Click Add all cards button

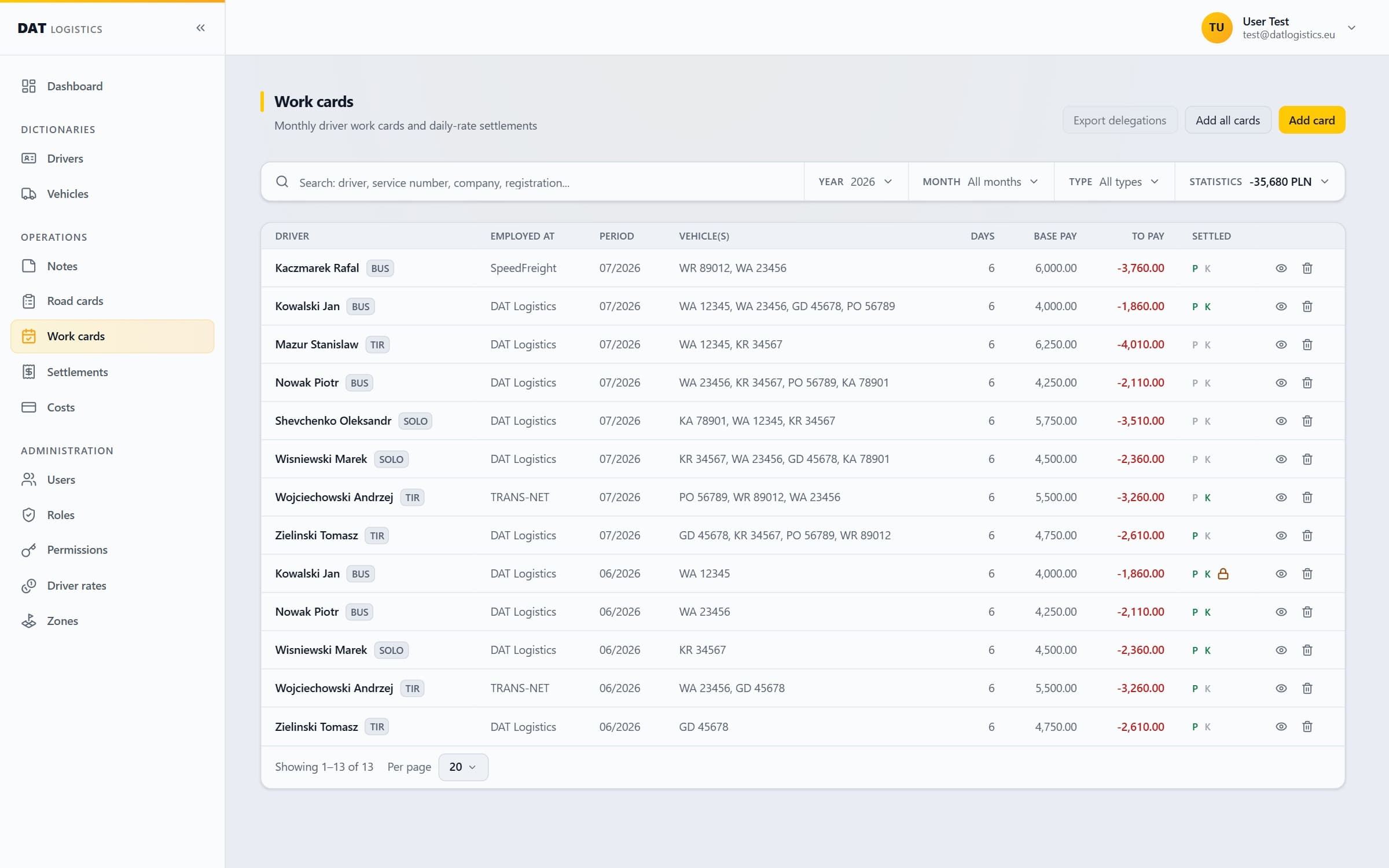coord(1228,120)
